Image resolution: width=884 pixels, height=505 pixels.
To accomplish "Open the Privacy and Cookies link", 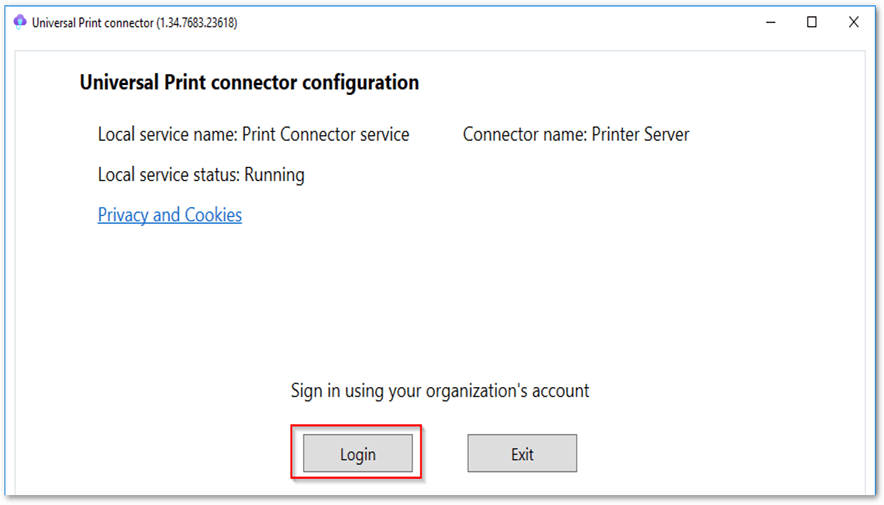I will (x=170, y=215).
